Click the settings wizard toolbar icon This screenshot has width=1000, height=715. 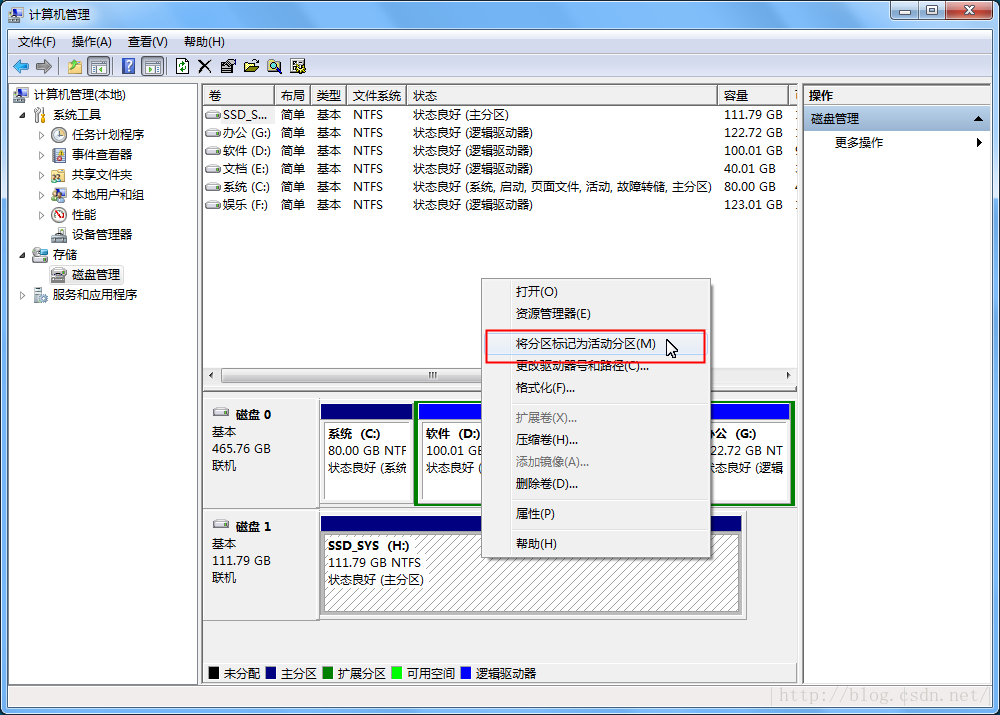298,66
